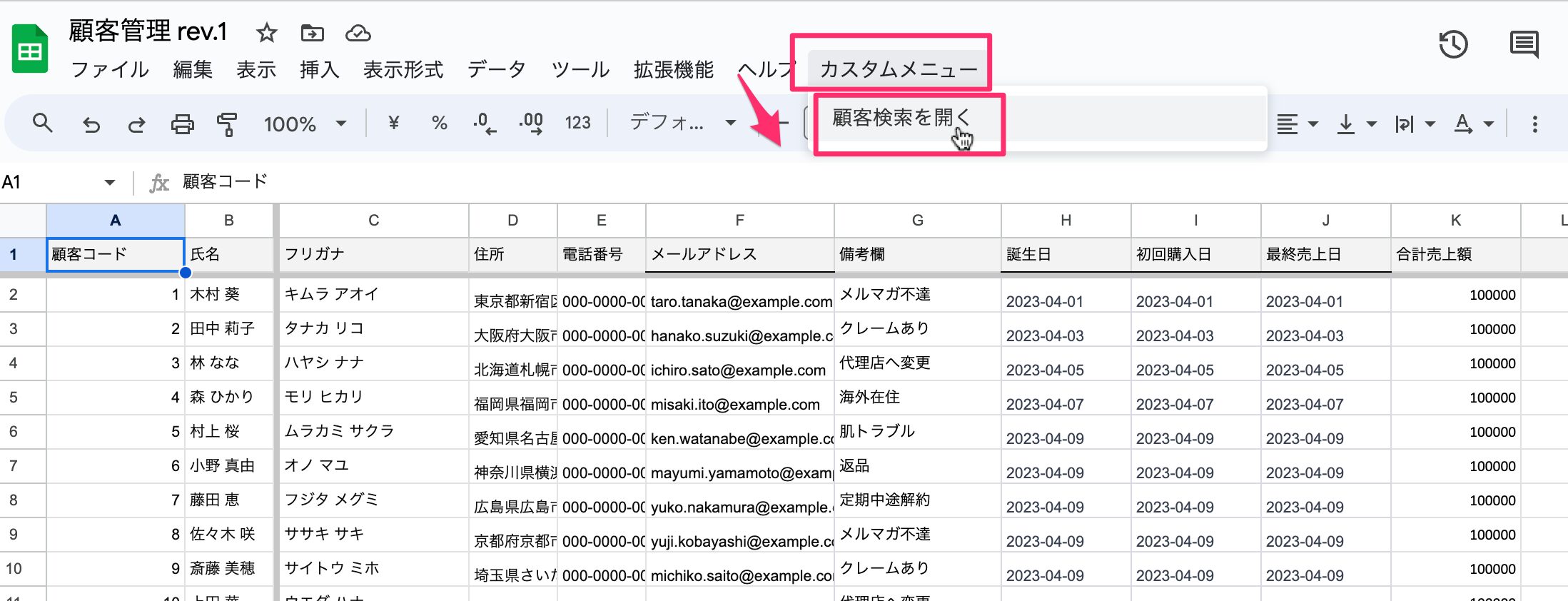Select cell 定期中途解約

pyautogui.click(x=918, y=500)
